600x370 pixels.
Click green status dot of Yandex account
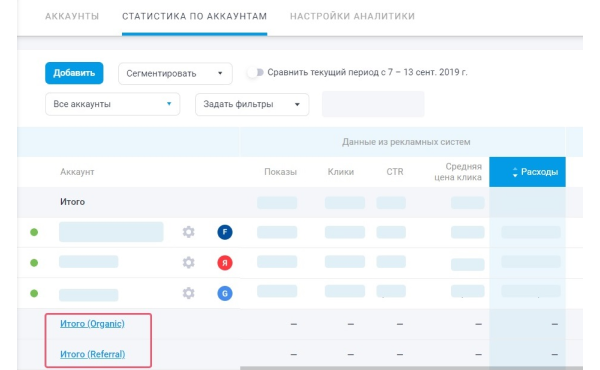click(34, 262)
